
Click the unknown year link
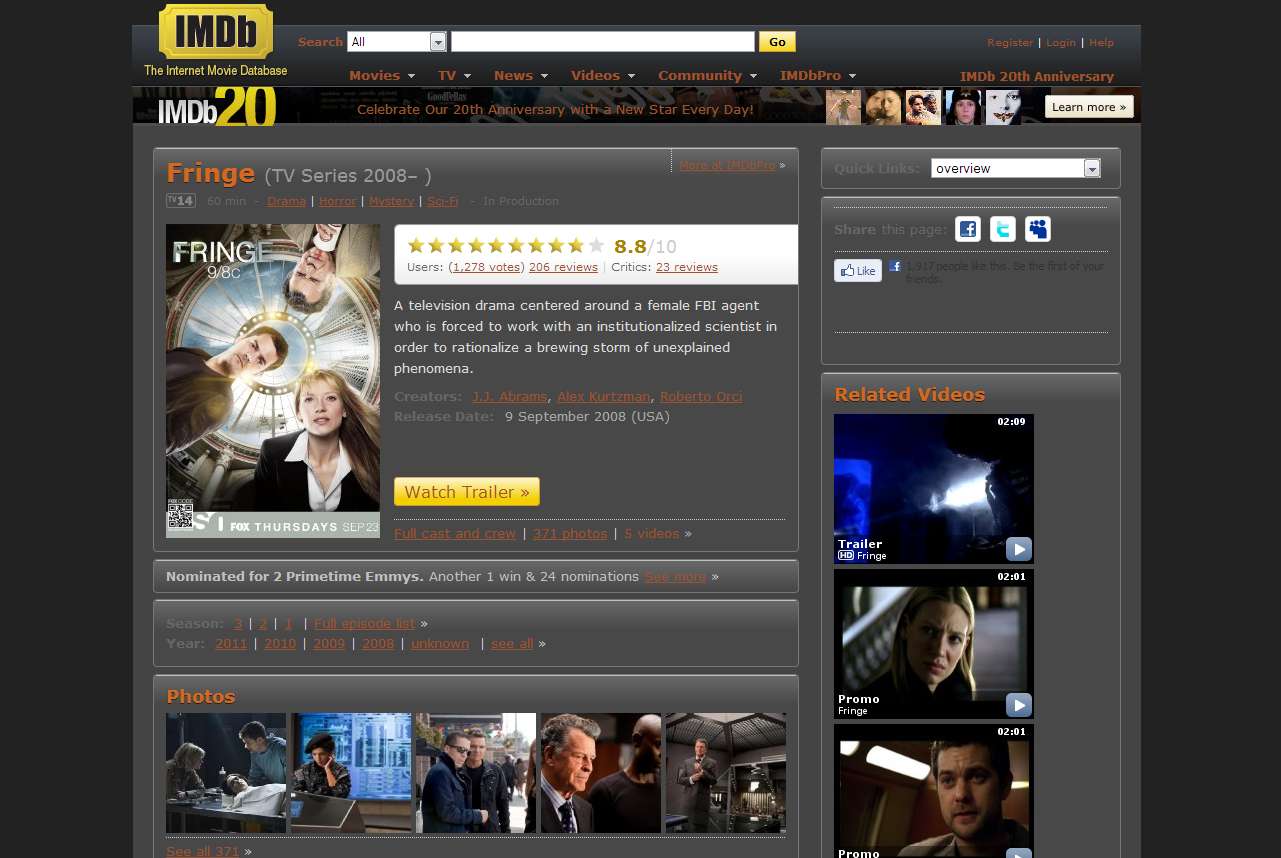point(440,643)
